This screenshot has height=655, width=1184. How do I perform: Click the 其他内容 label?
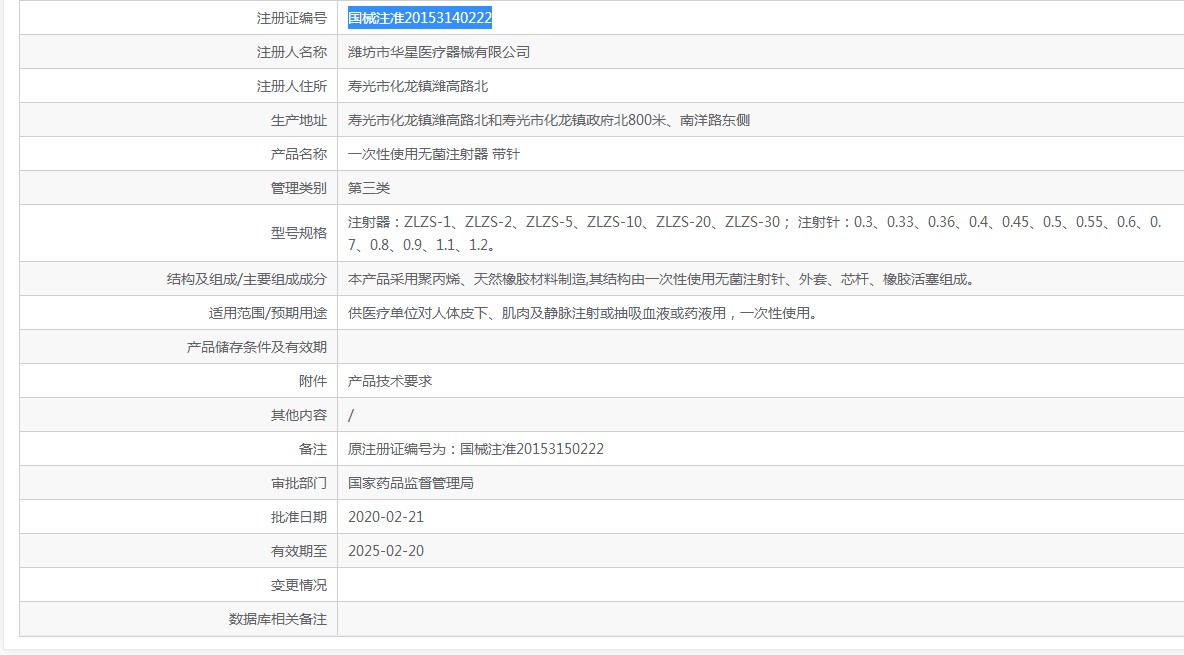[x=299, y=416]
